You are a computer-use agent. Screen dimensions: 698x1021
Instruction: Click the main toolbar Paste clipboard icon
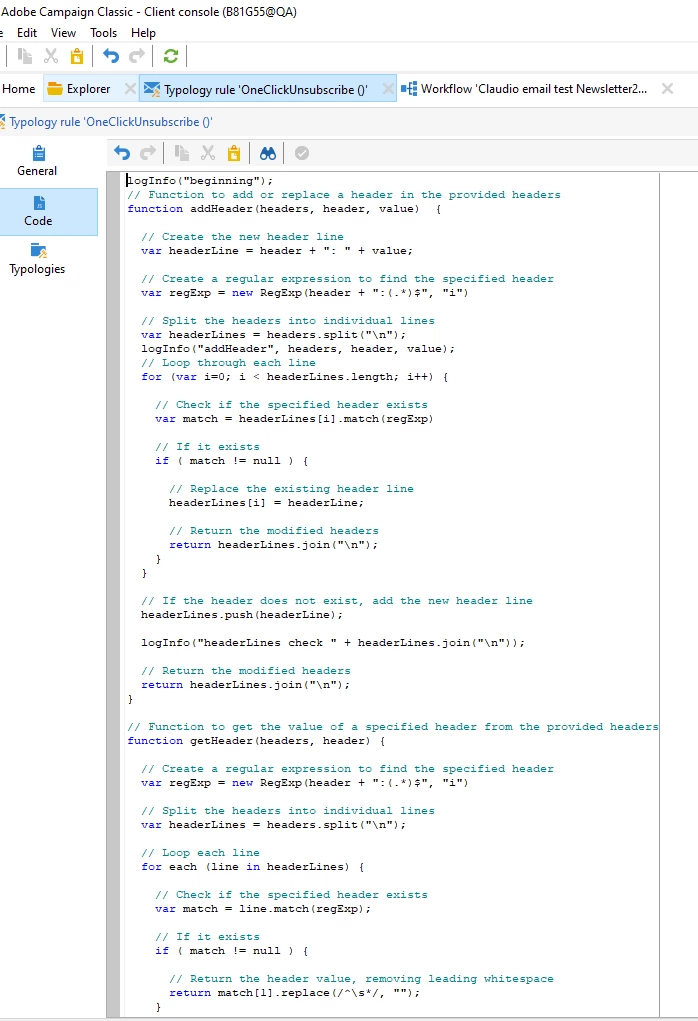click(77, 56)
